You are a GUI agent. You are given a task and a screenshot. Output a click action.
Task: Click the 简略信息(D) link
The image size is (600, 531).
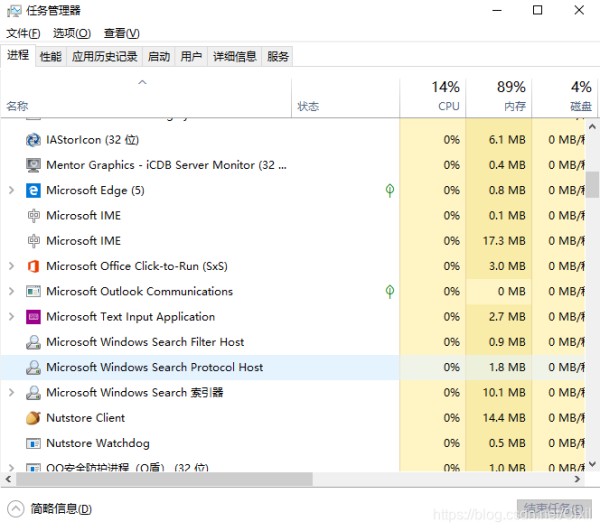[61, 509]
